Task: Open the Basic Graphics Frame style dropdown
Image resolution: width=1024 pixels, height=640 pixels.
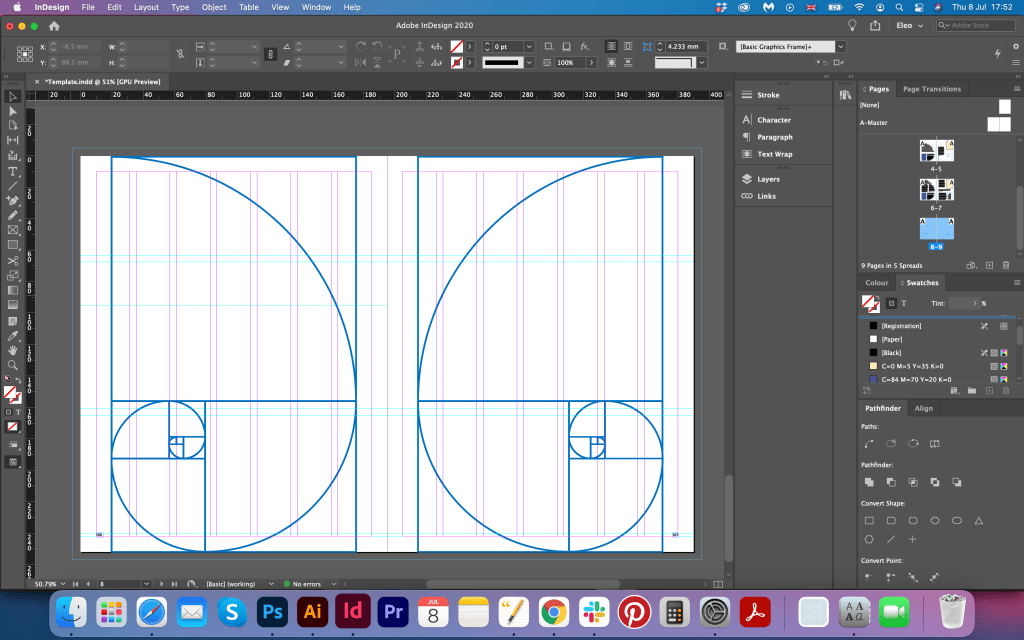Action: [x=840, y=47]
